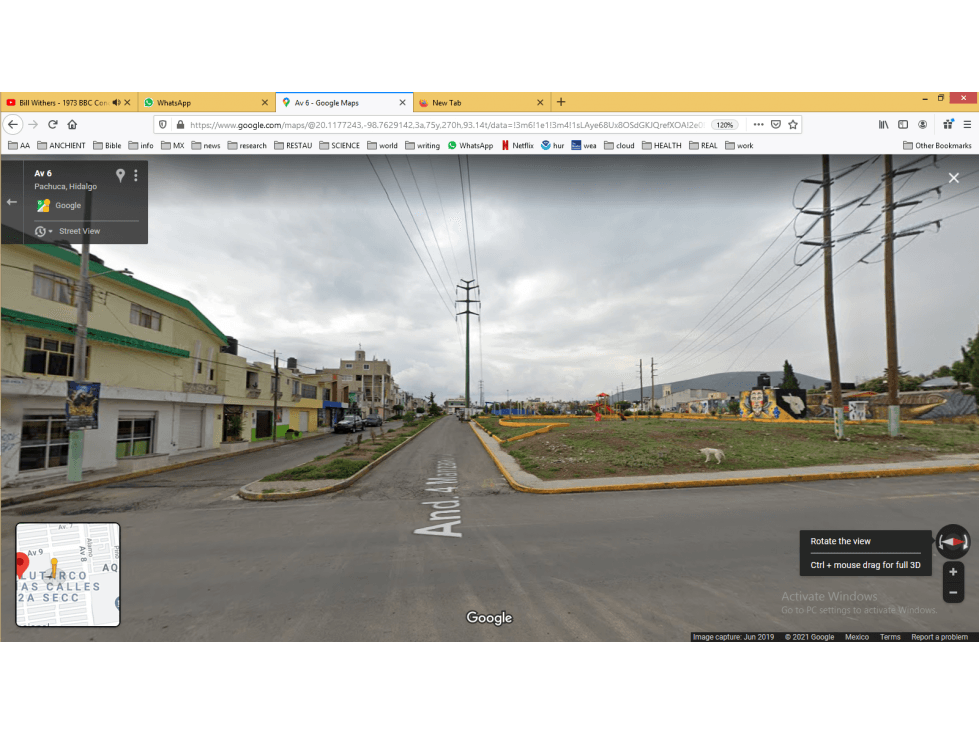Open the Other Bookmarks folder
979x734 pixels.
tap(937, 145)
